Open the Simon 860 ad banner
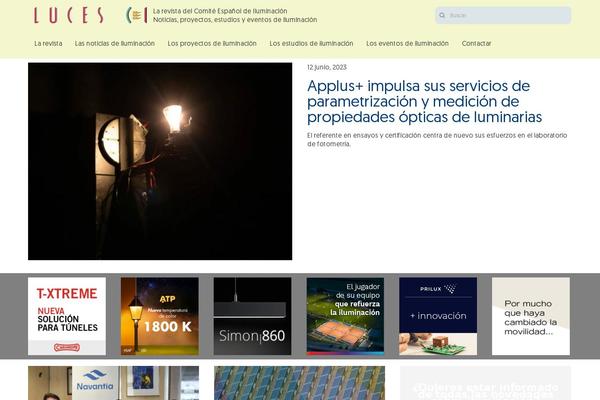The height and width of the screenshot is (400, 600). [x=253, y=316]
